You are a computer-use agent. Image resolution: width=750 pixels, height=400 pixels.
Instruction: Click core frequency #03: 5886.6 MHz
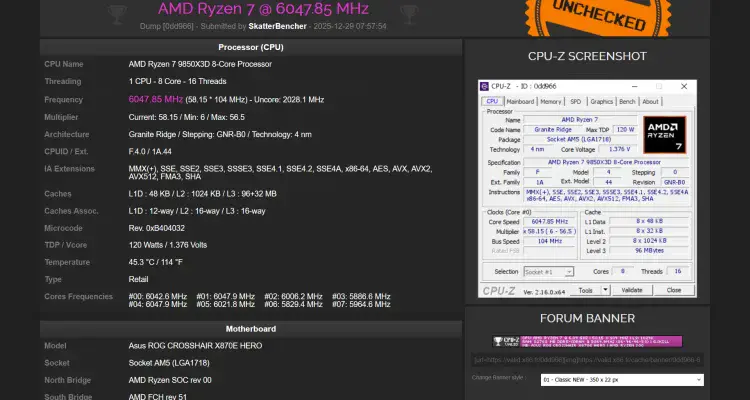tap(361, 297)
